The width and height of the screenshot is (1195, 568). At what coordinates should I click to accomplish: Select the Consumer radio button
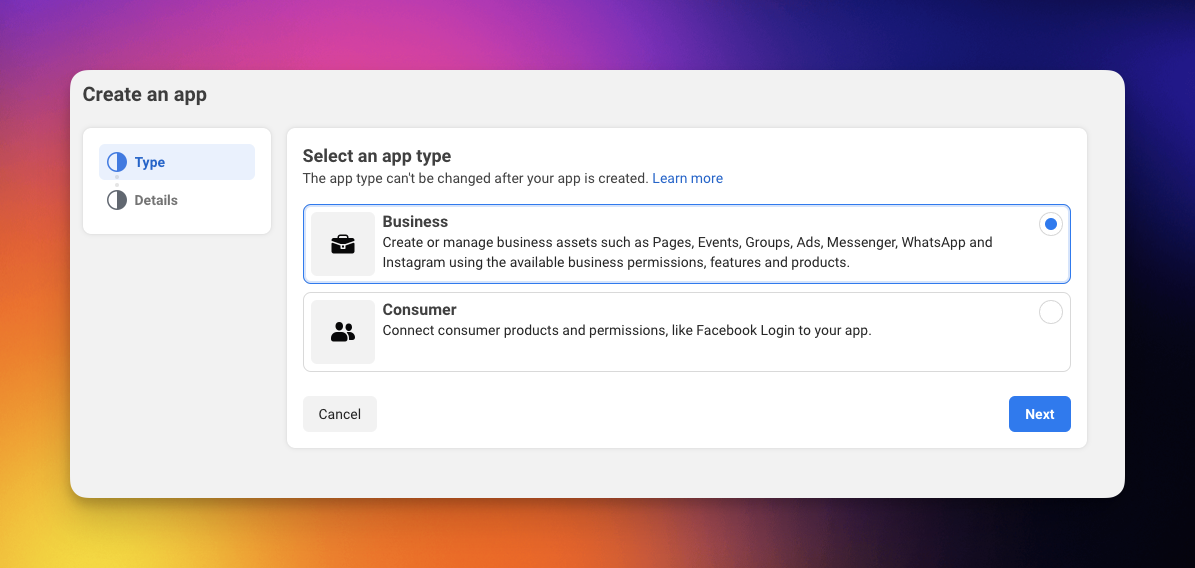(1050, 312)
